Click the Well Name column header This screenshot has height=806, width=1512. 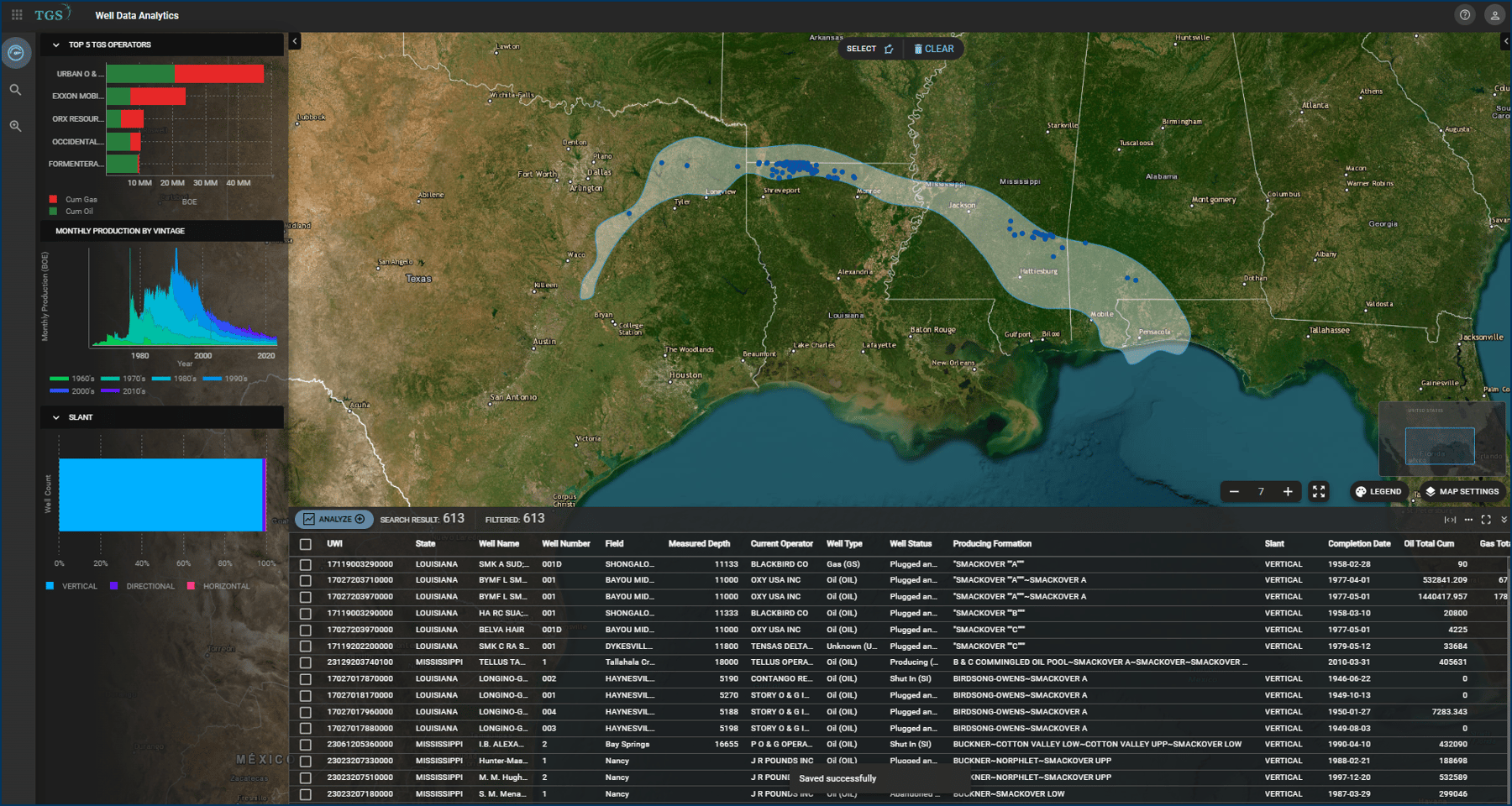[x=501, y=543]
